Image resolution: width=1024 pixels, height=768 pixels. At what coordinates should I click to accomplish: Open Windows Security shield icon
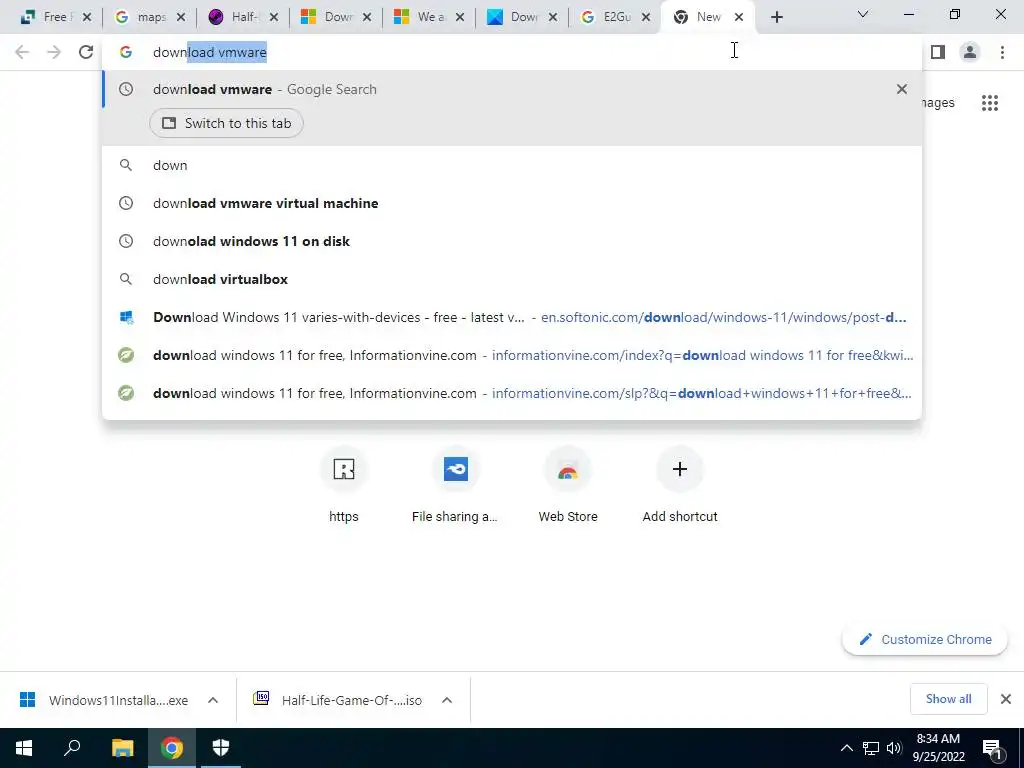point(221,748)
